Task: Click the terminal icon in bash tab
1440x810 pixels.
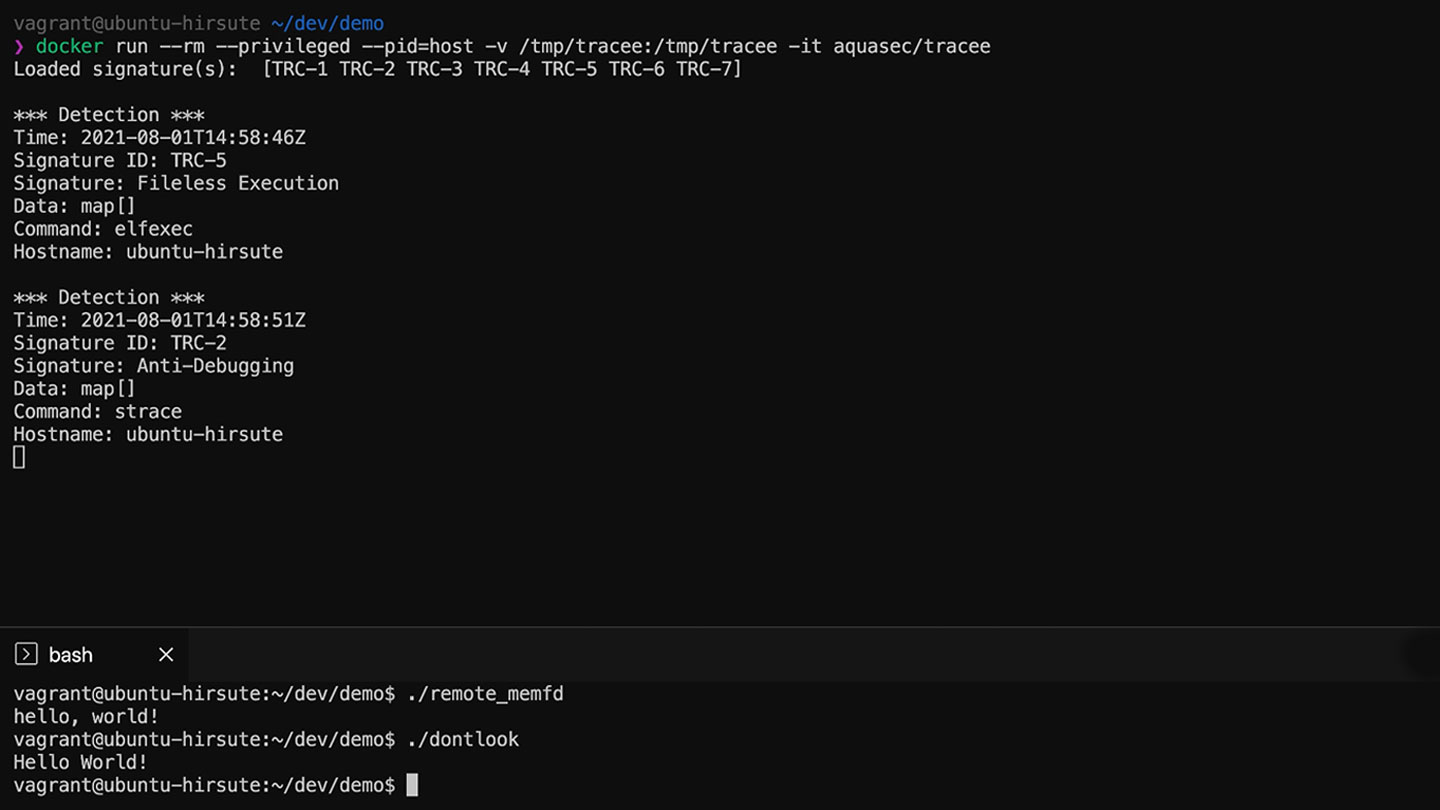Action: 26,655
